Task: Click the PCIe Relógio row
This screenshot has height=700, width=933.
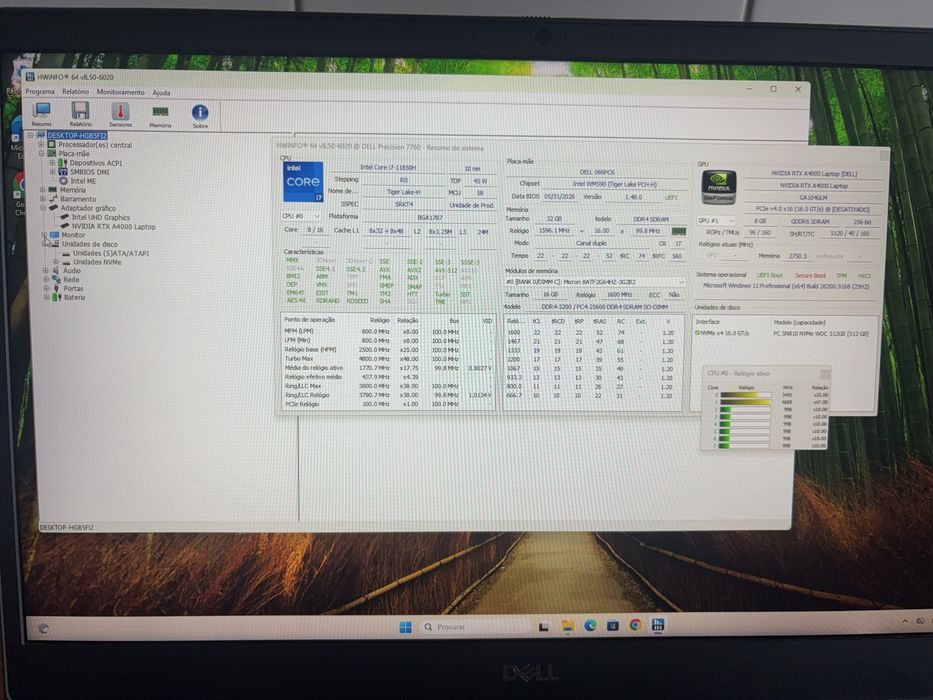Action: (x=387, y=404)
